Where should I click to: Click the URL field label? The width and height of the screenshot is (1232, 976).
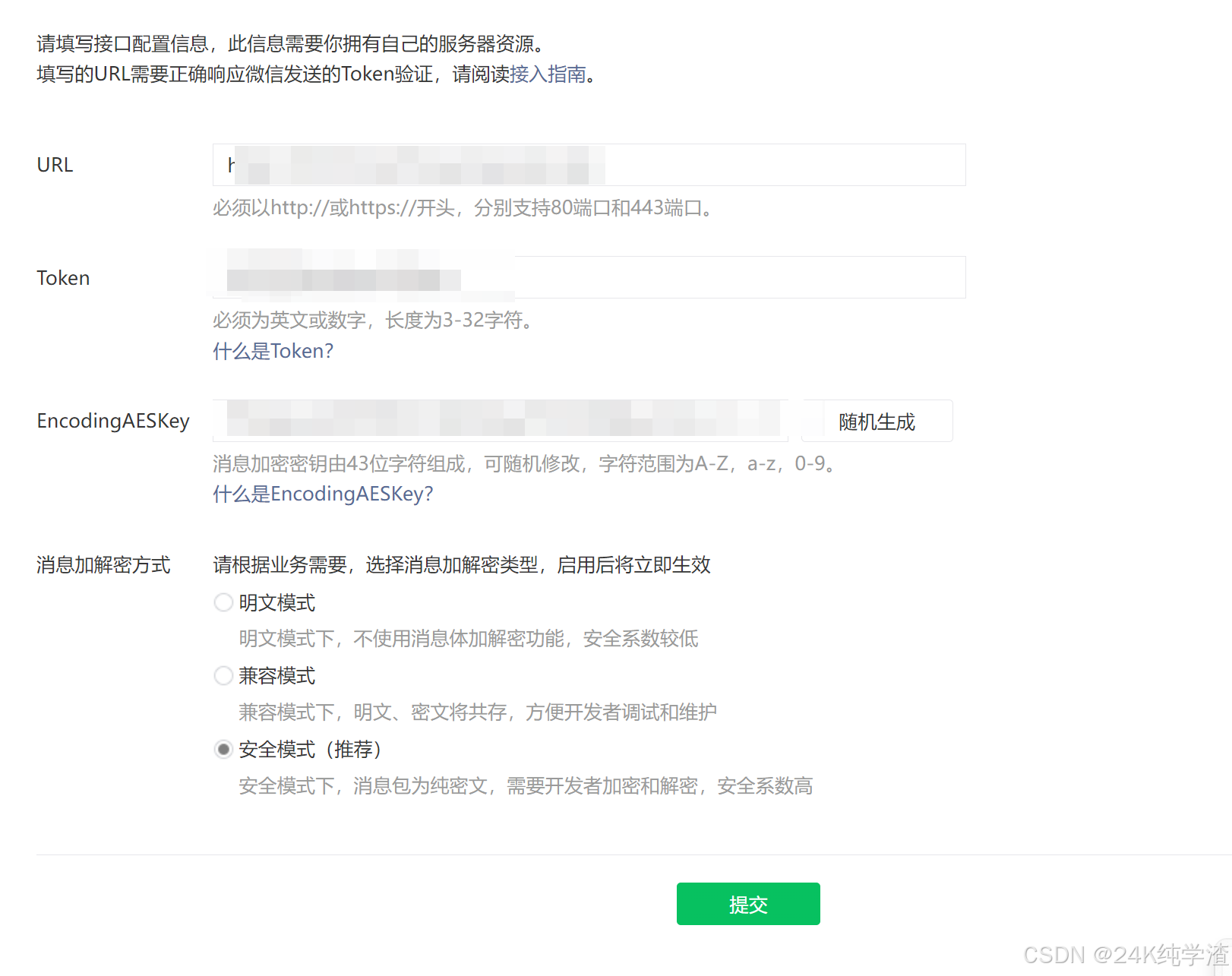[x=55, y=165]
